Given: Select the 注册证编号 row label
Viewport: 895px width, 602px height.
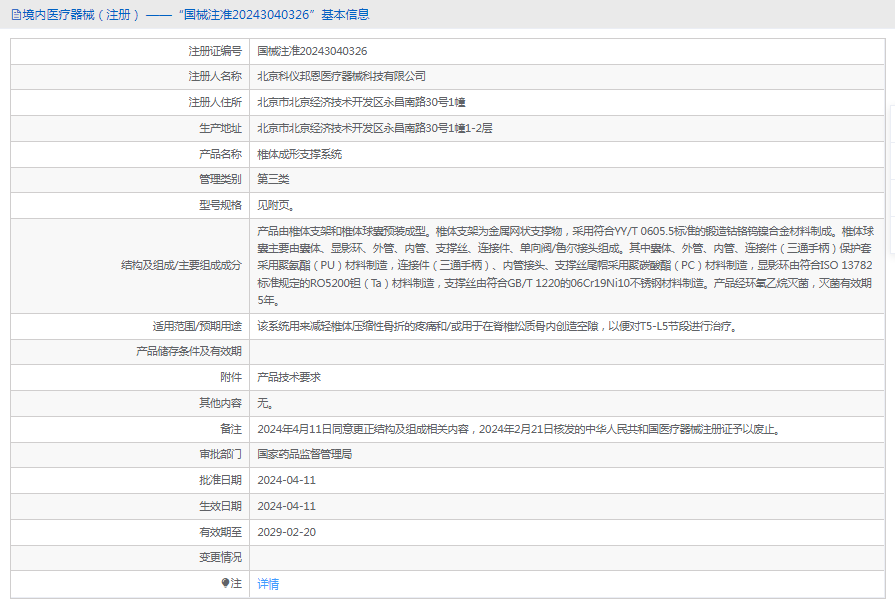Looking at the screenshot, I should (215, 51).
